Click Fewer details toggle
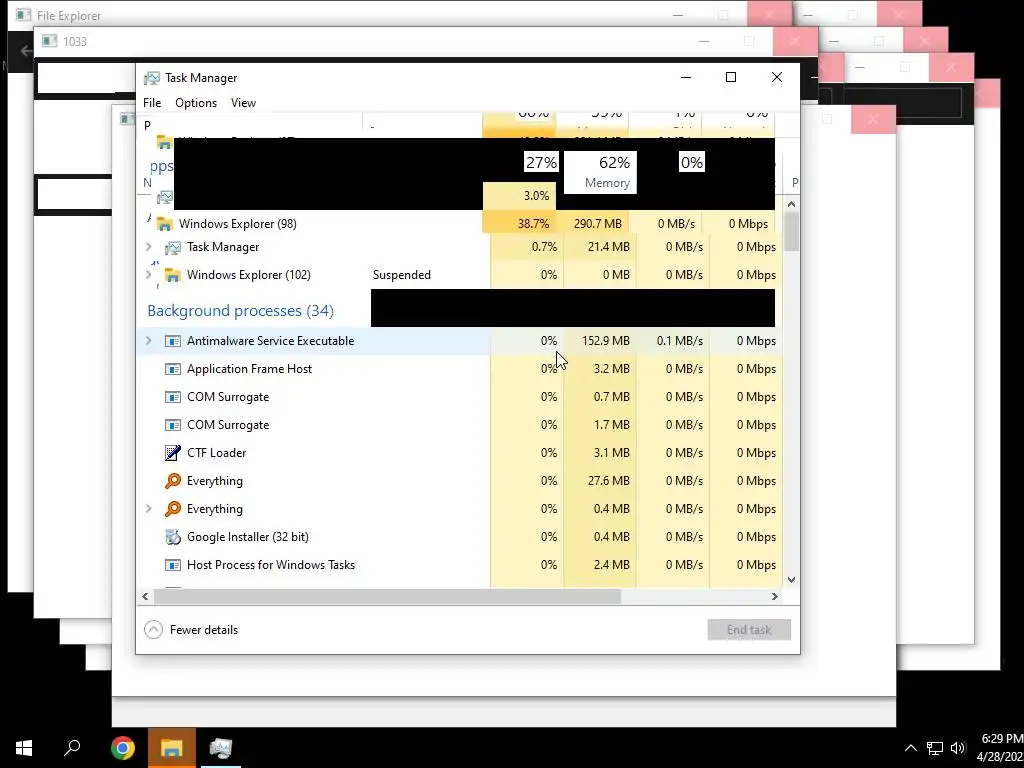Image resolution: width=1024 pixels, height=768 pixels. [191, 630]
